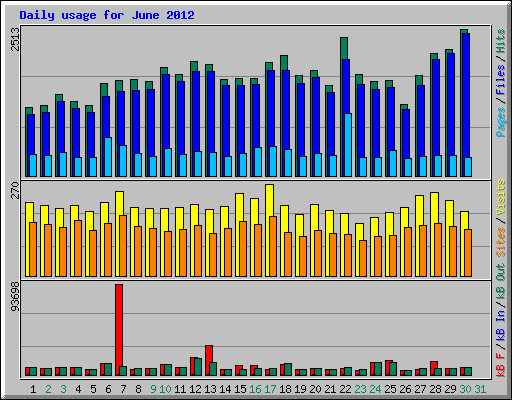This screenshot has width=512, height=400.
Task: Click day 25 on the x-axis
Action: [390, 389]
